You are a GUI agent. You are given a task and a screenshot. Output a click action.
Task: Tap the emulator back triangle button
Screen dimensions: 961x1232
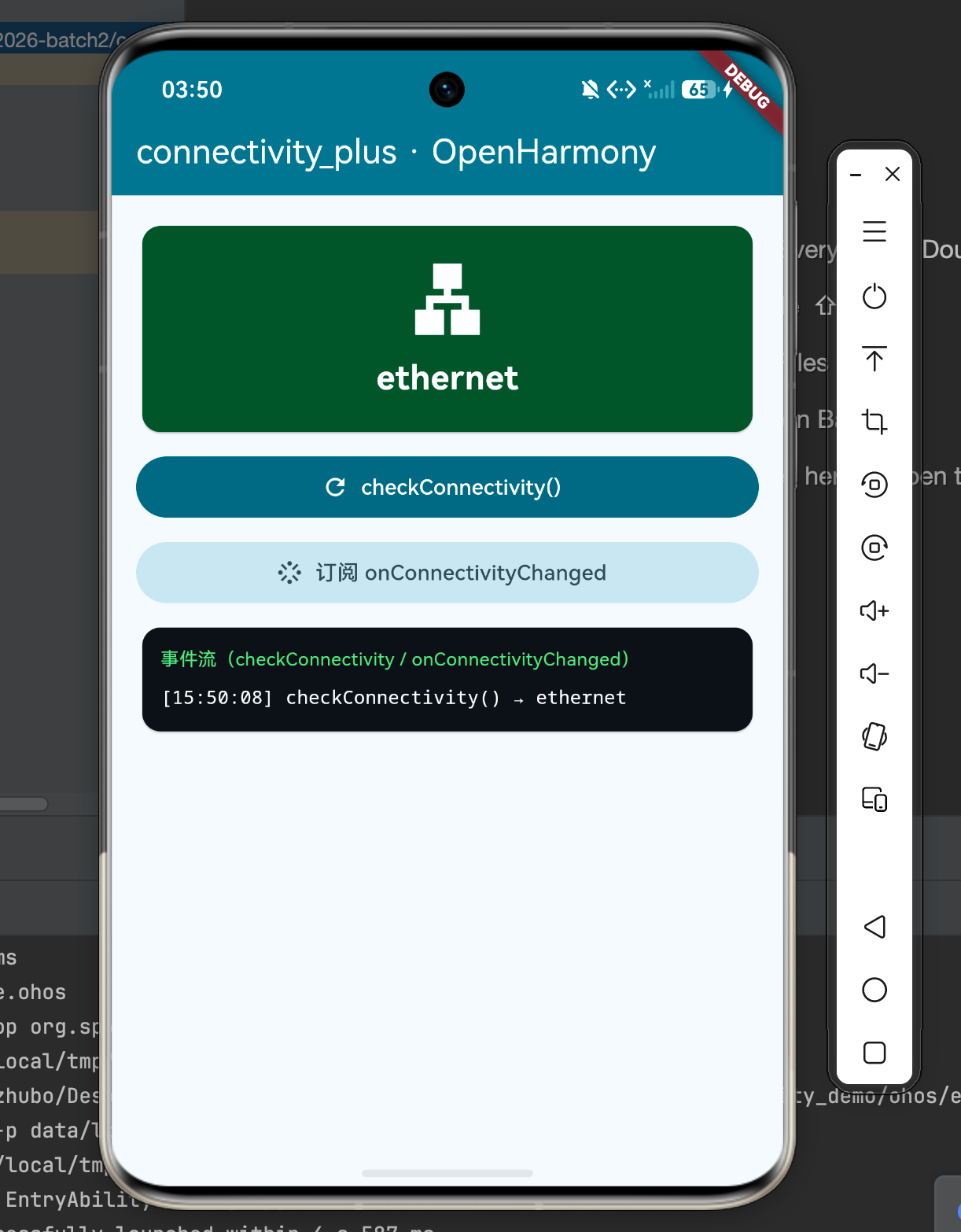coord(874,927)
